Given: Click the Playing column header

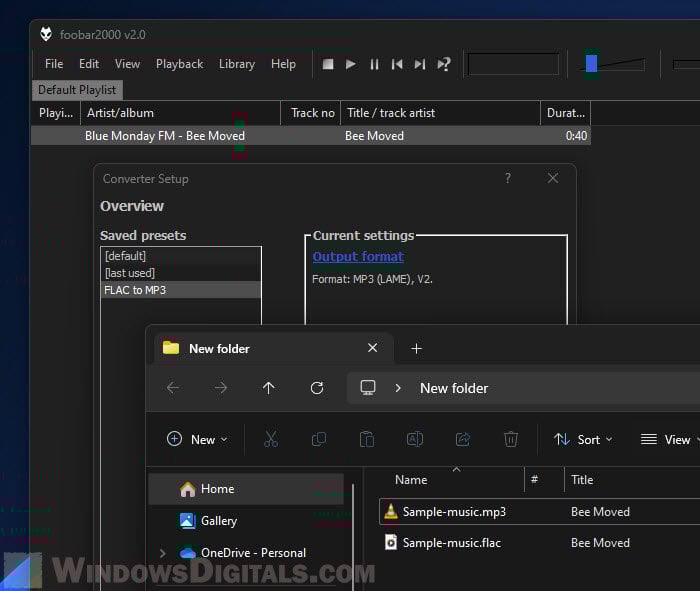Looking at the screenshot, I should [x=56, y=113].
